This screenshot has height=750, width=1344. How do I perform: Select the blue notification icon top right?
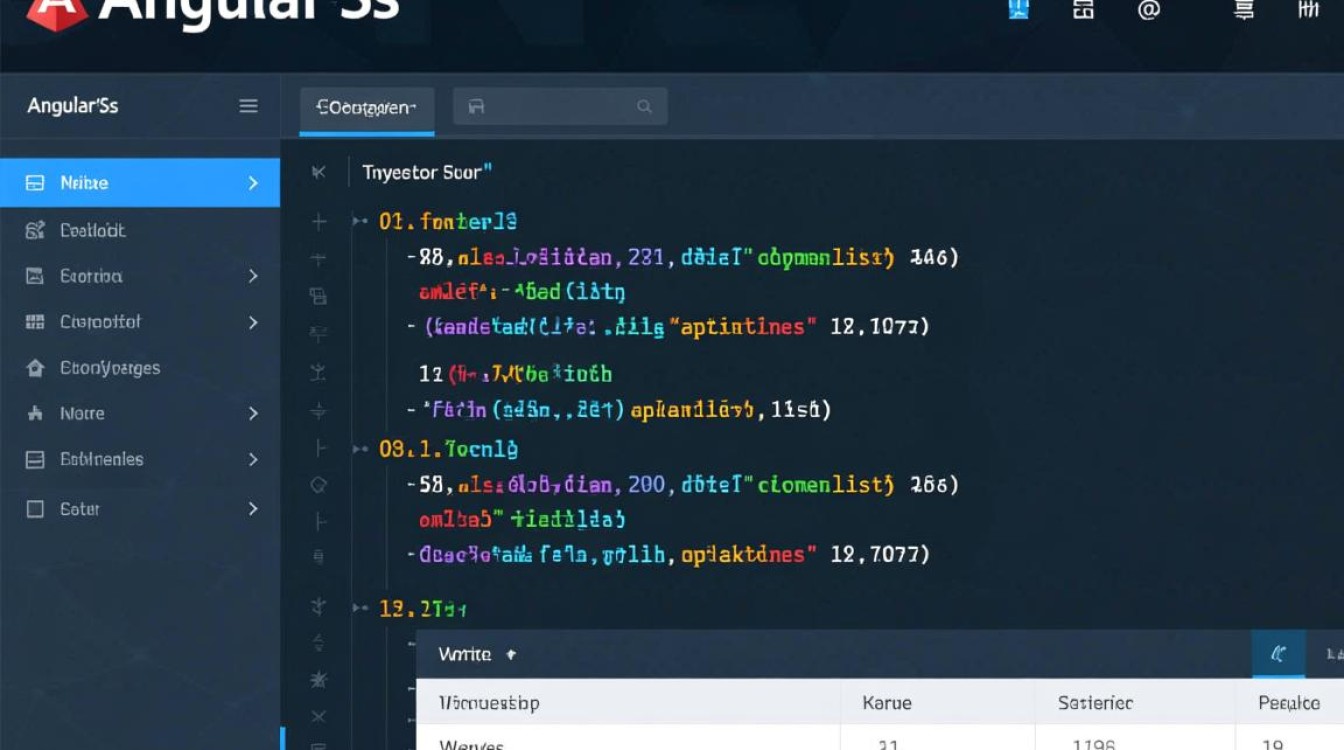pyautogui.click(x=1017, y=11)
